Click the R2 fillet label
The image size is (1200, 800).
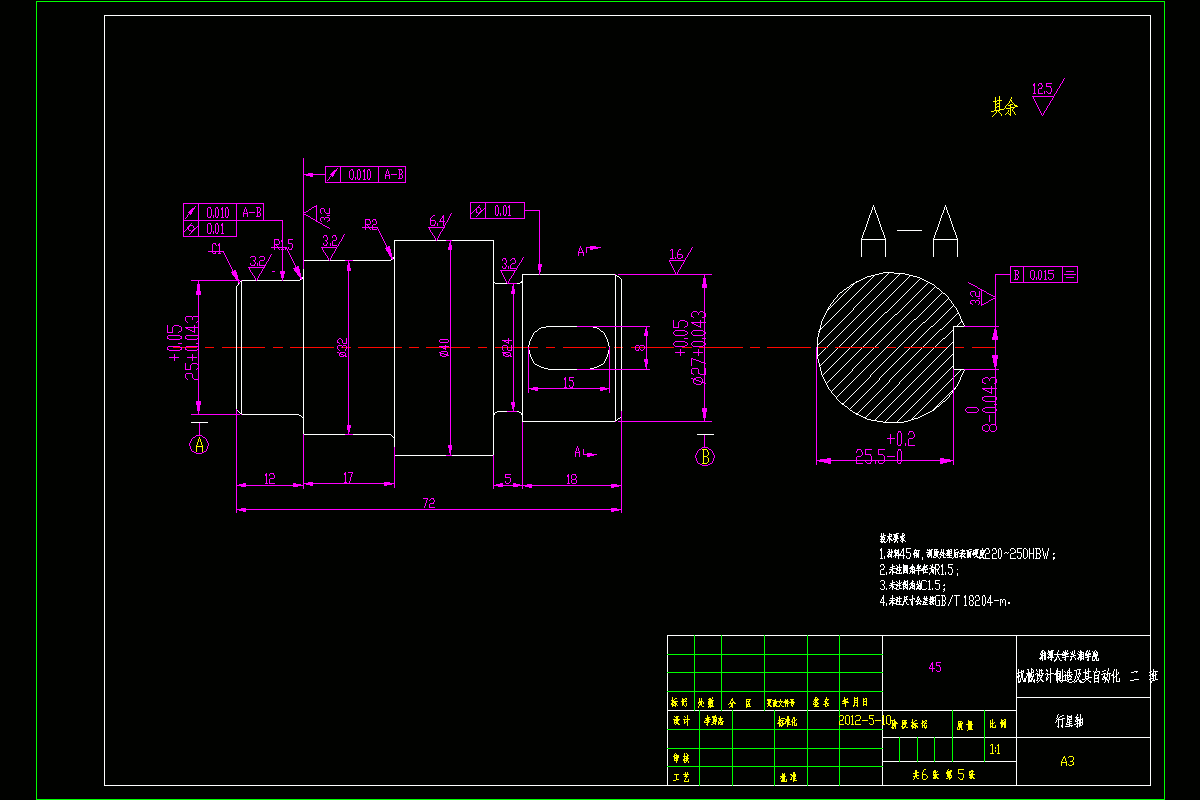point(371,224)
